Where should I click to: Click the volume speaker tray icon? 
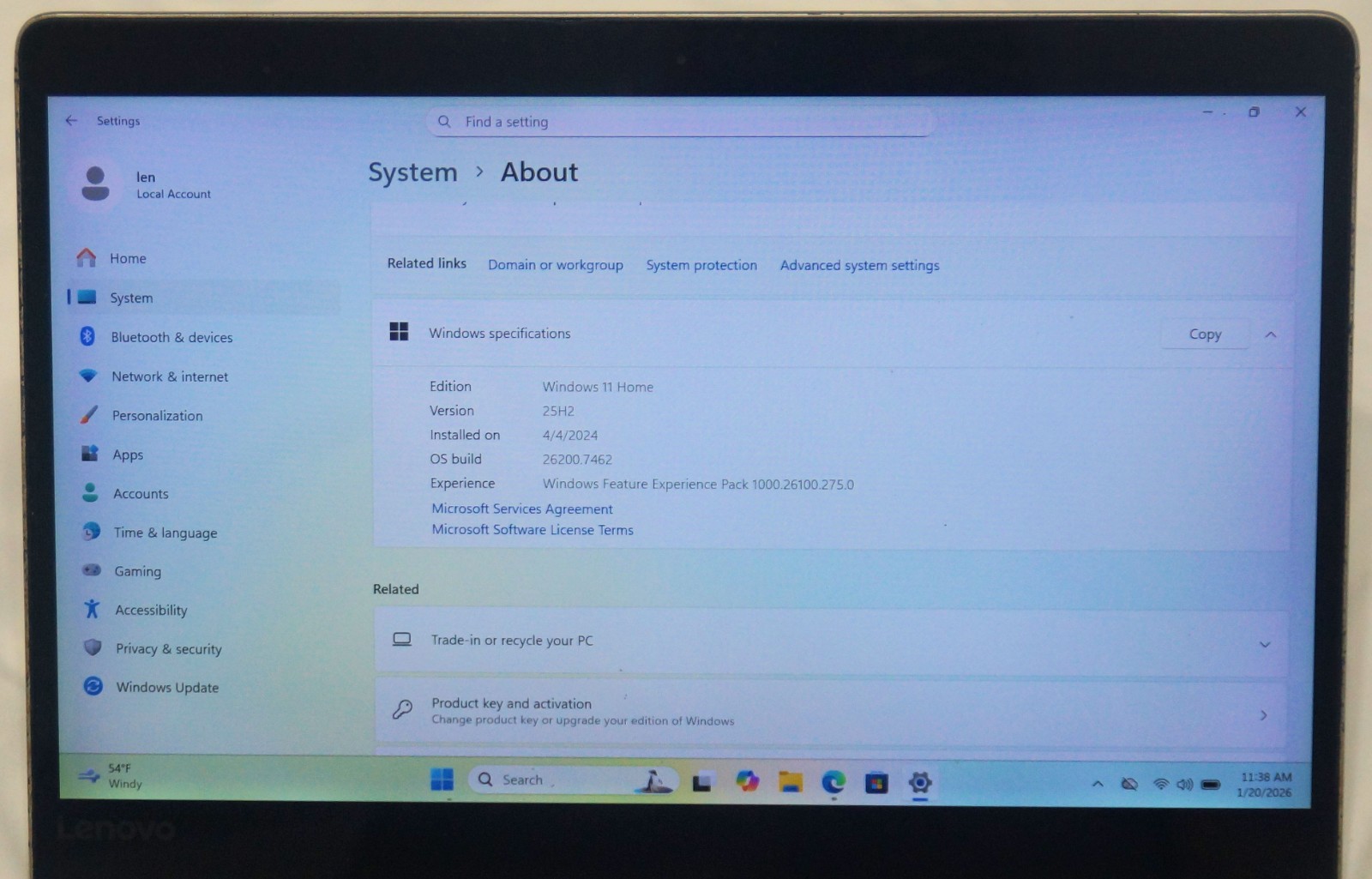[x=1185, y=784]
